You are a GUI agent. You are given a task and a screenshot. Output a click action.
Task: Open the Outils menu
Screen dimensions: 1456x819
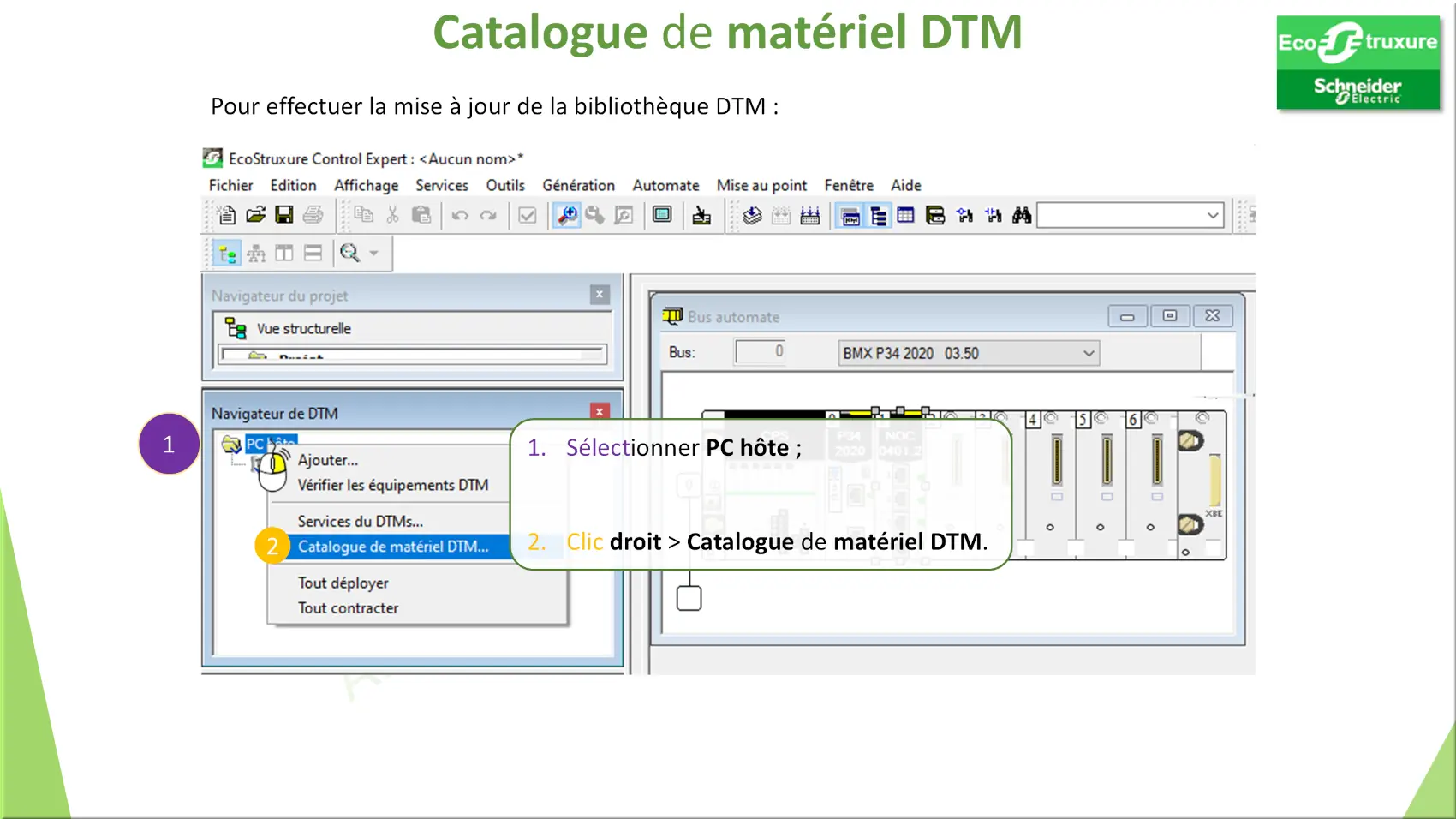click(x=505, y=185)
